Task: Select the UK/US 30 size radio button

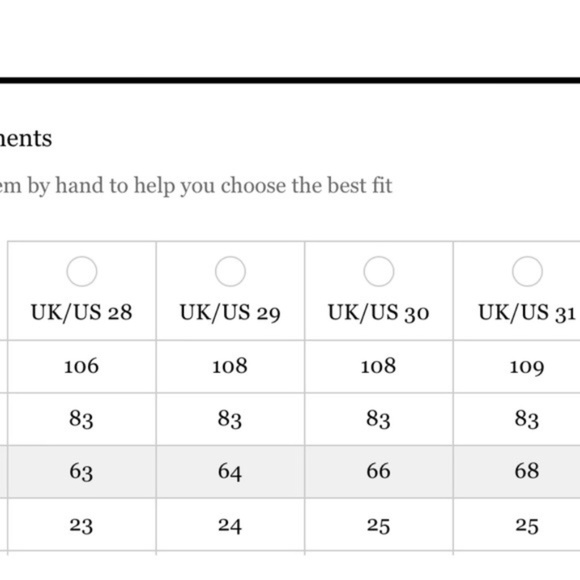Action: pyautogui.click(x=379, y=271)
